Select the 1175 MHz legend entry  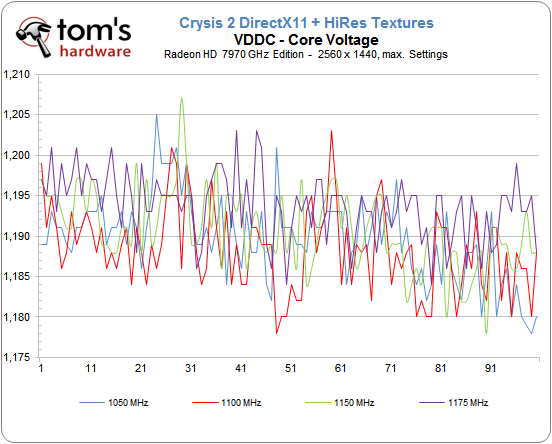point(454,402)
